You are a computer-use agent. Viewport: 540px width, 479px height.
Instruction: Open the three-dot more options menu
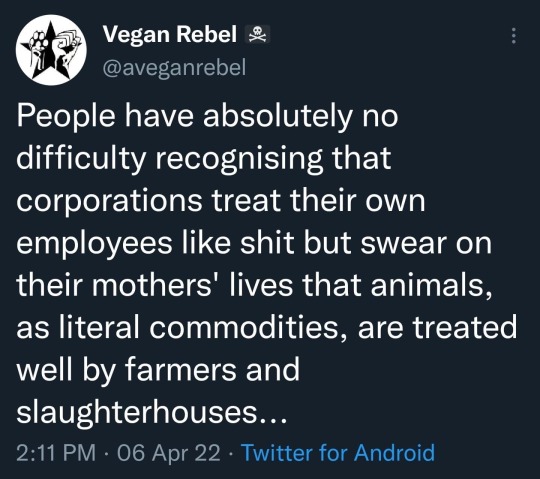[513, 36]
